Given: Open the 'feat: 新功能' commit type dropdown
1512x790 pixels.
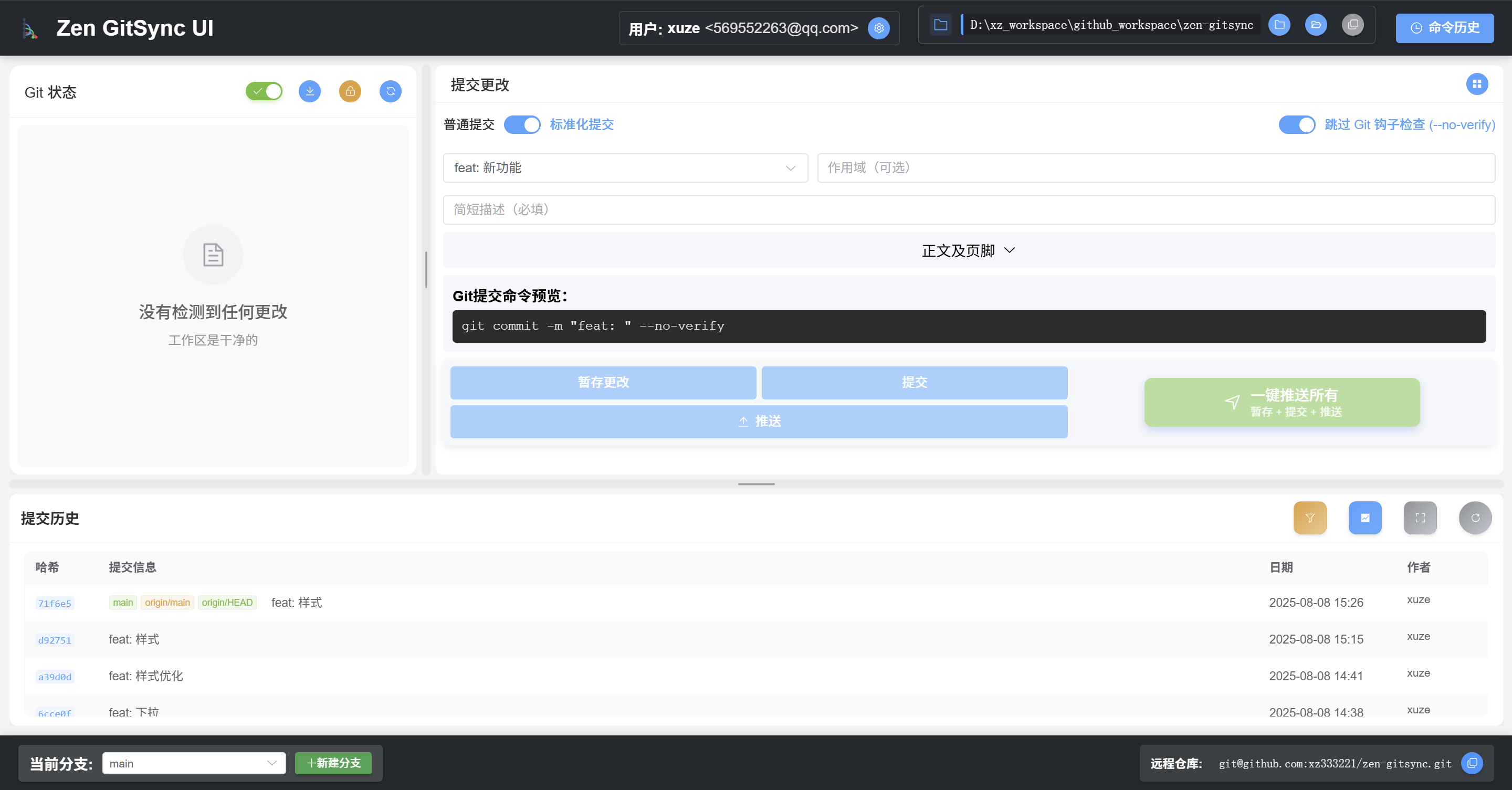Looking at the screenshot, I should [625, 168].
